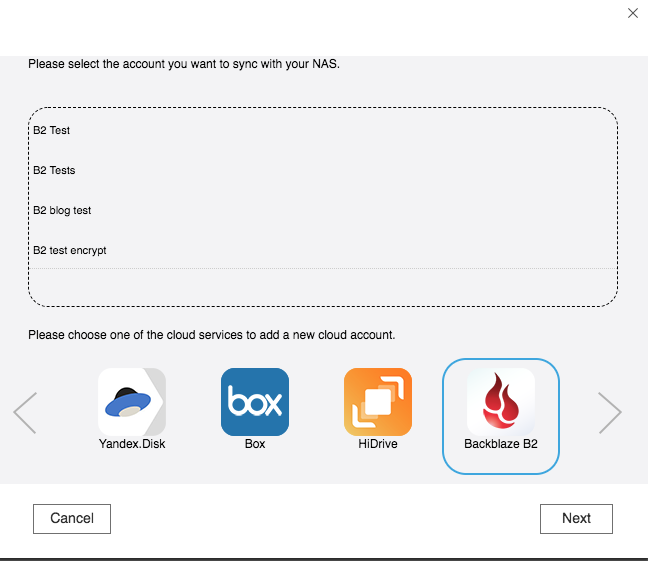This screenshot has height=561, width=648.
Task: Choose the Box cloud service icon
Action: pyautogui.click(x=255, y=402)
